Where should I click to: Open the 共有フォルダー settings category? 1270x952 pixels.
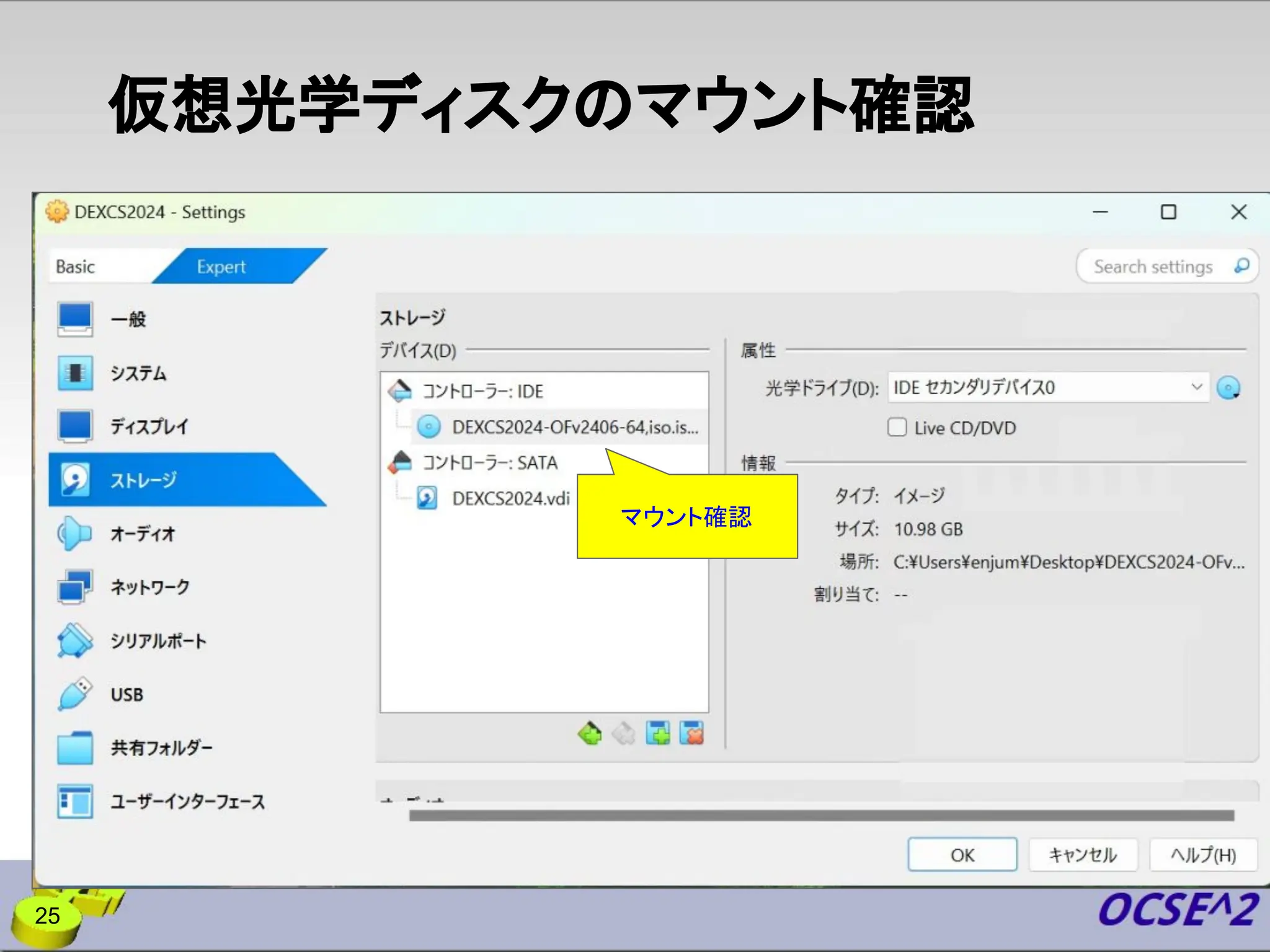click(161, 747)
